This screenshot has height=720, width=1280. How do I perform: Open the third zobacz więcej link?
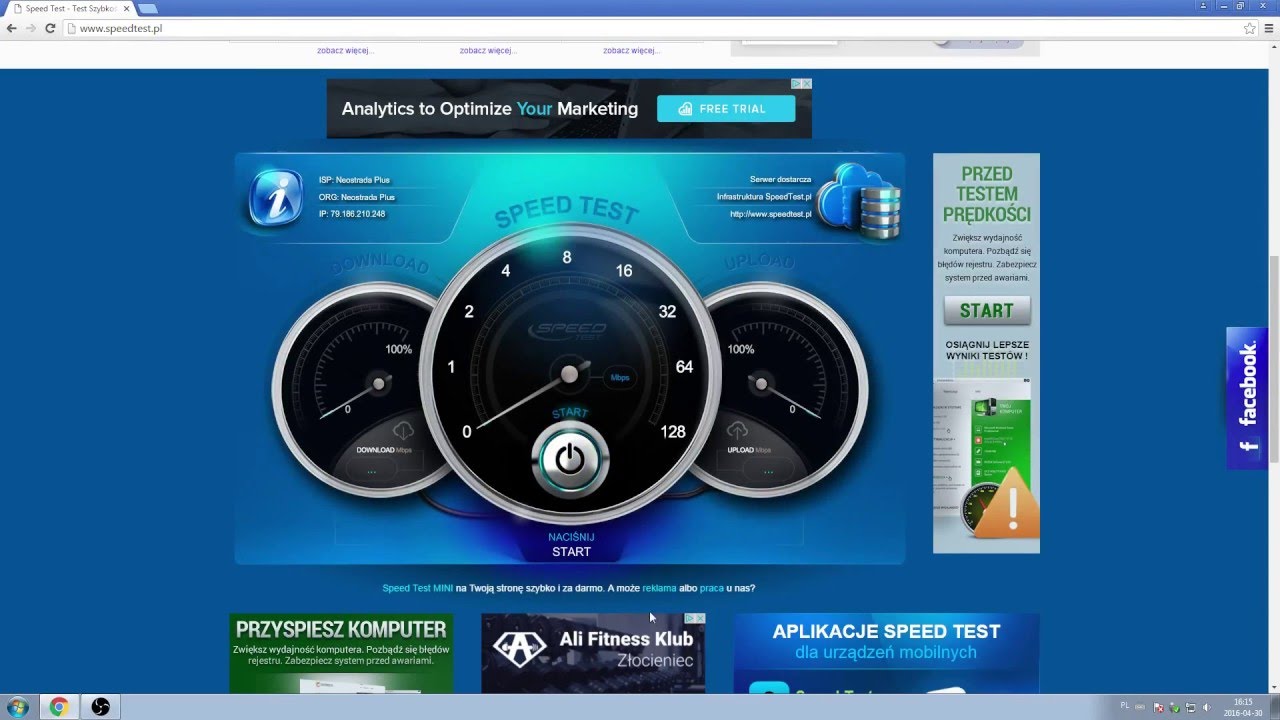pos(631,50)
